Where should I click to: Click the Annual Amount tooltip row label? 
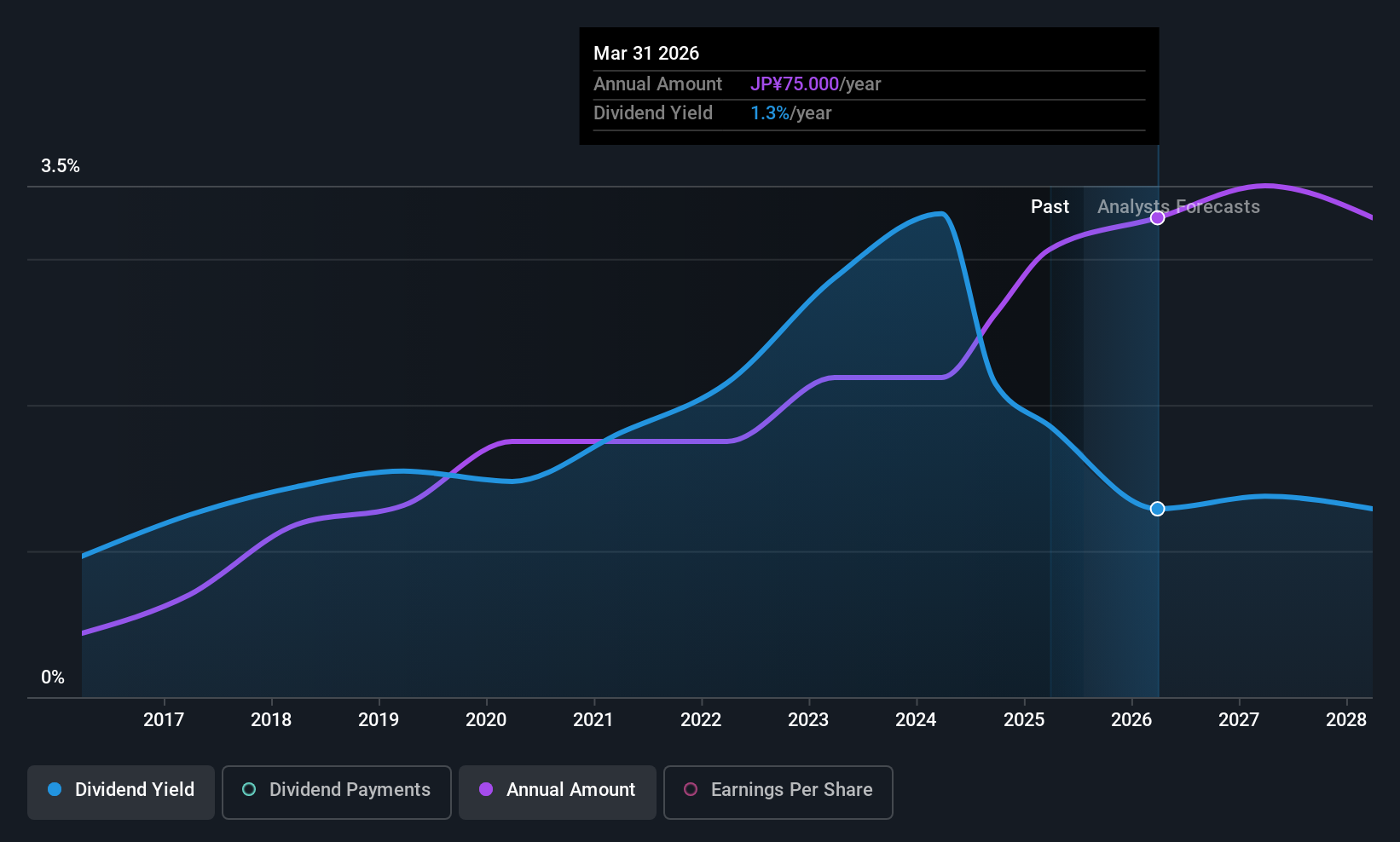[x=657, y=84]
